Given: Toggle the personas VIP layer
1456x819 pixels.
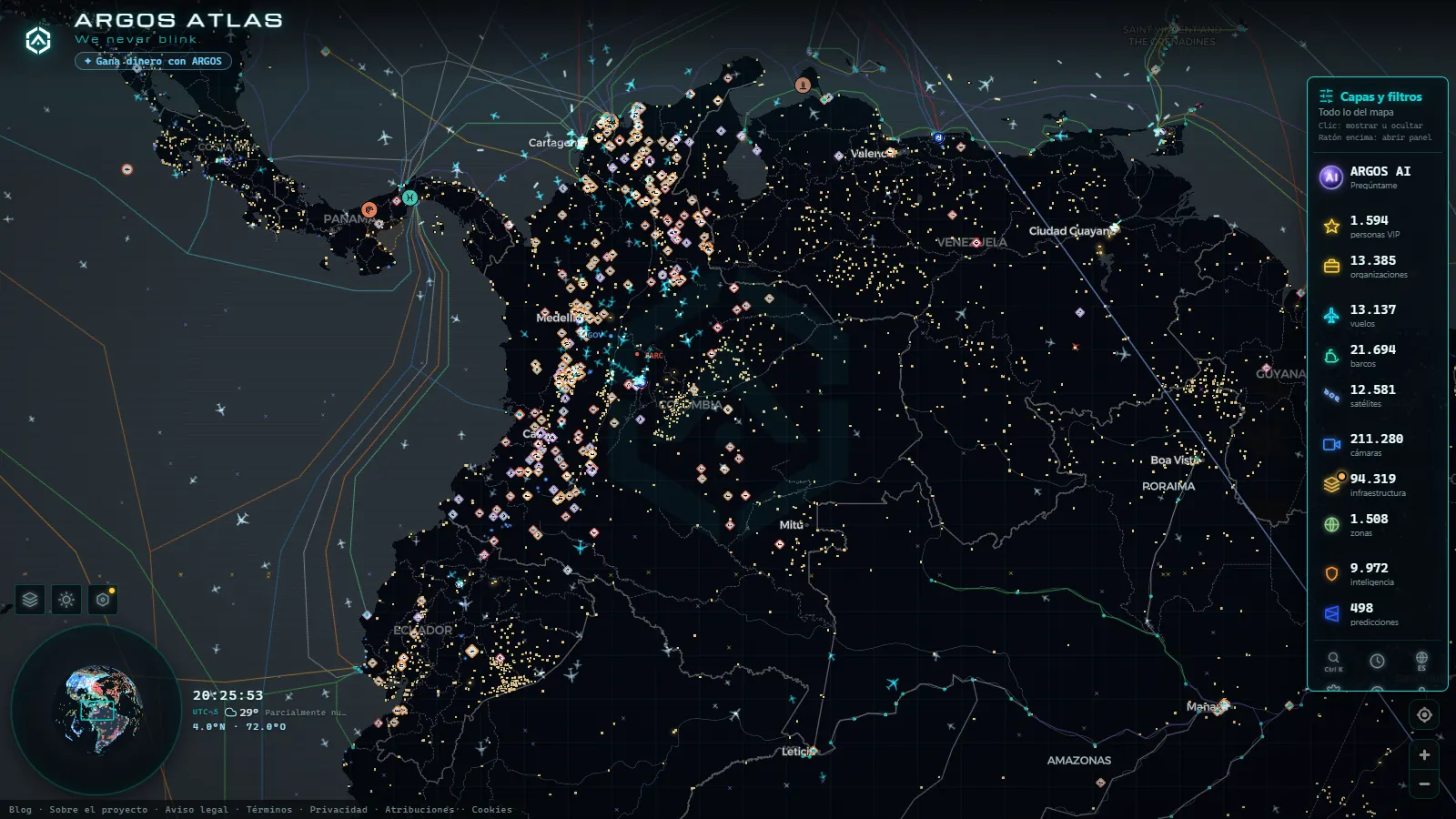Looking at the screenshot, I should pyautogui.click(x=1377, y=226).
